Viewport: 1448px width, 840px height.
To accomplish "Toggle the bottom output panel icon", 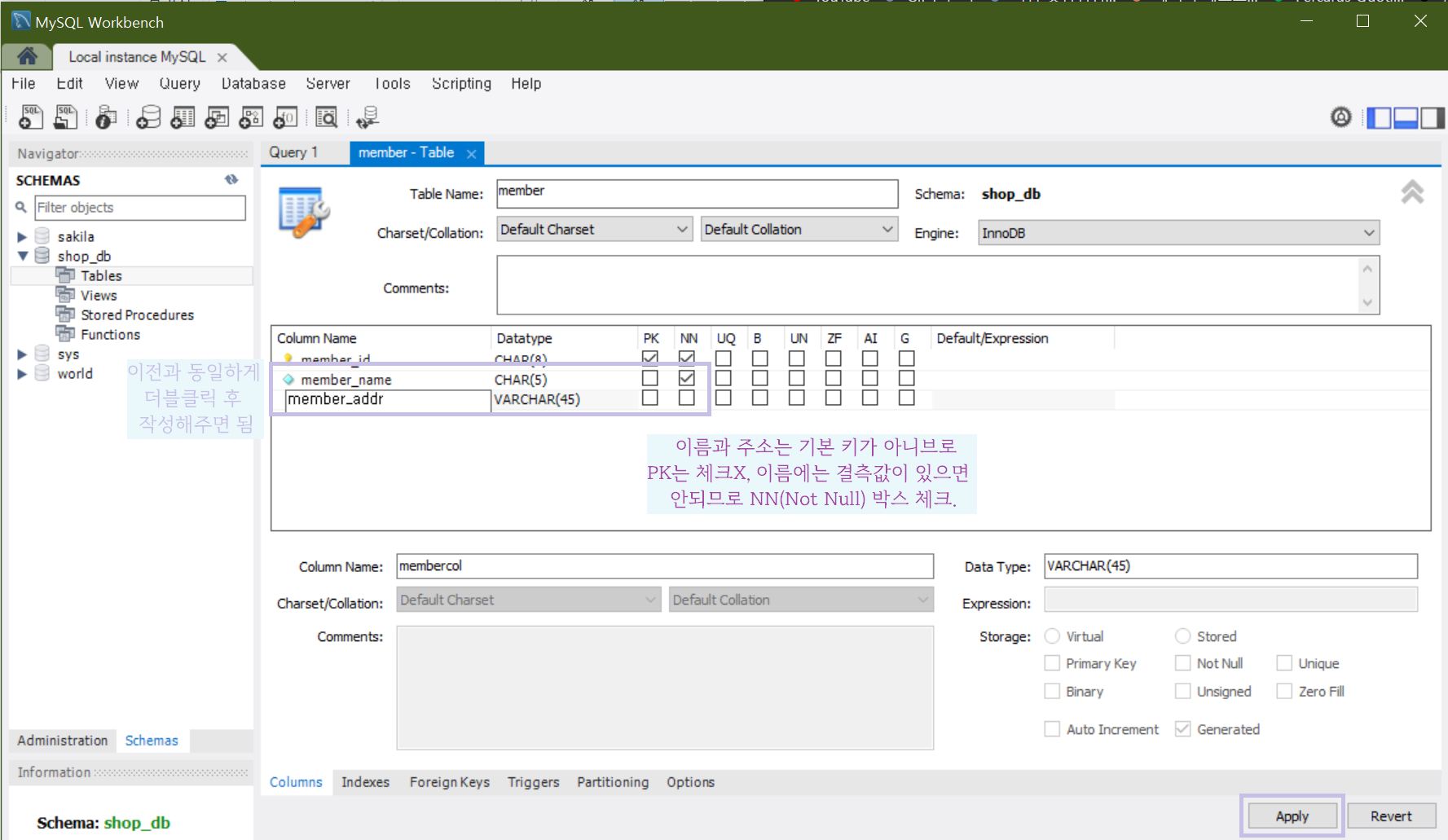I will click(1406, 118).
